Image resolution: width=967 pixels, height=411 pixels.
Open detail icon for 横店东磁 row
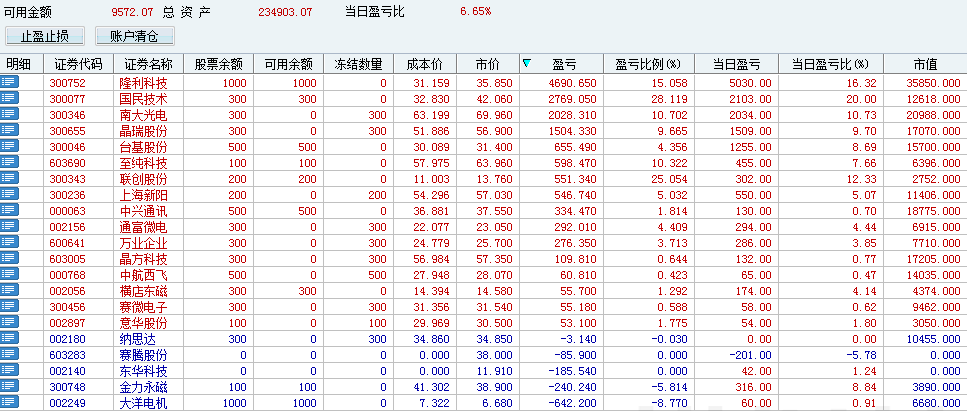[10, 290]
